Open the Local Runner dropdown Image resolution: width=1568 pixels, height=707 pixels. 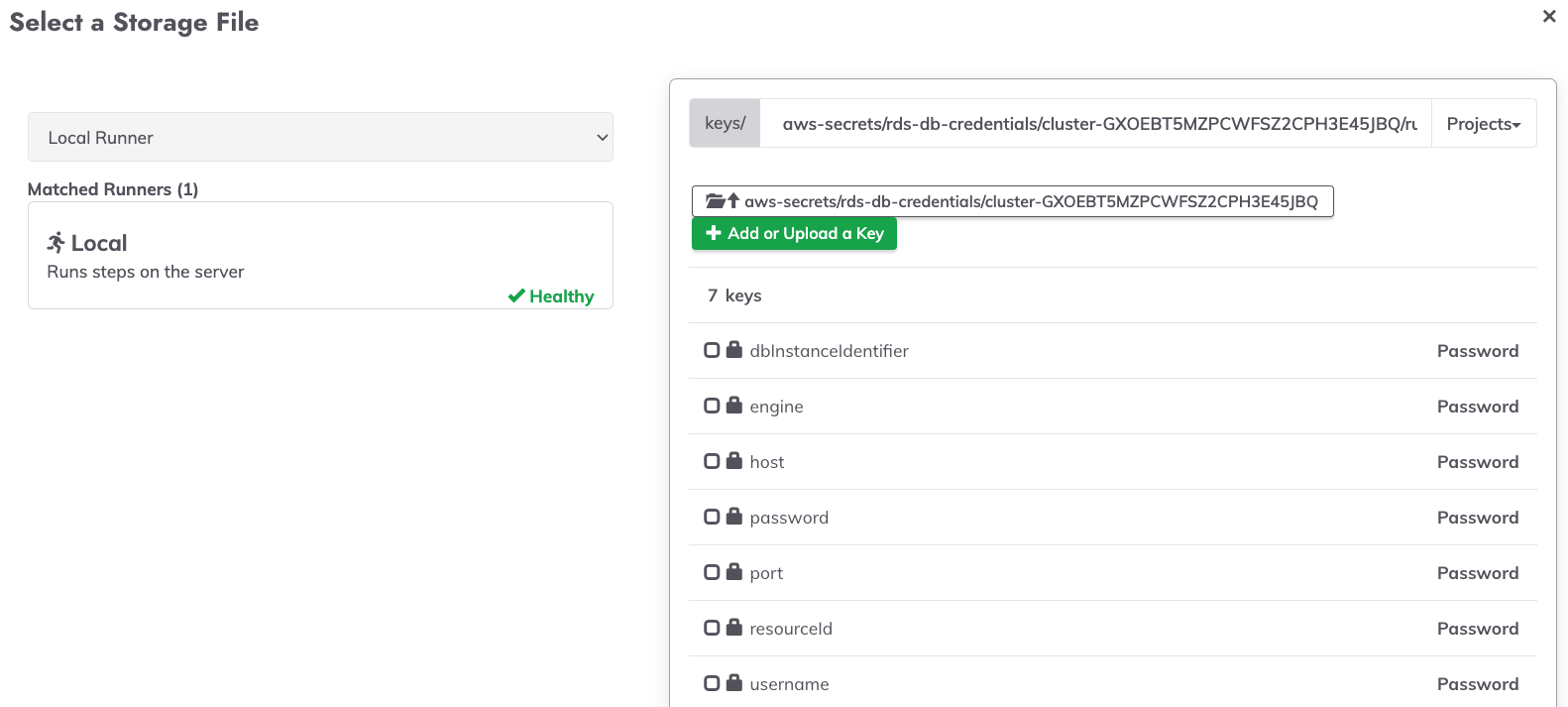(320, 137)
